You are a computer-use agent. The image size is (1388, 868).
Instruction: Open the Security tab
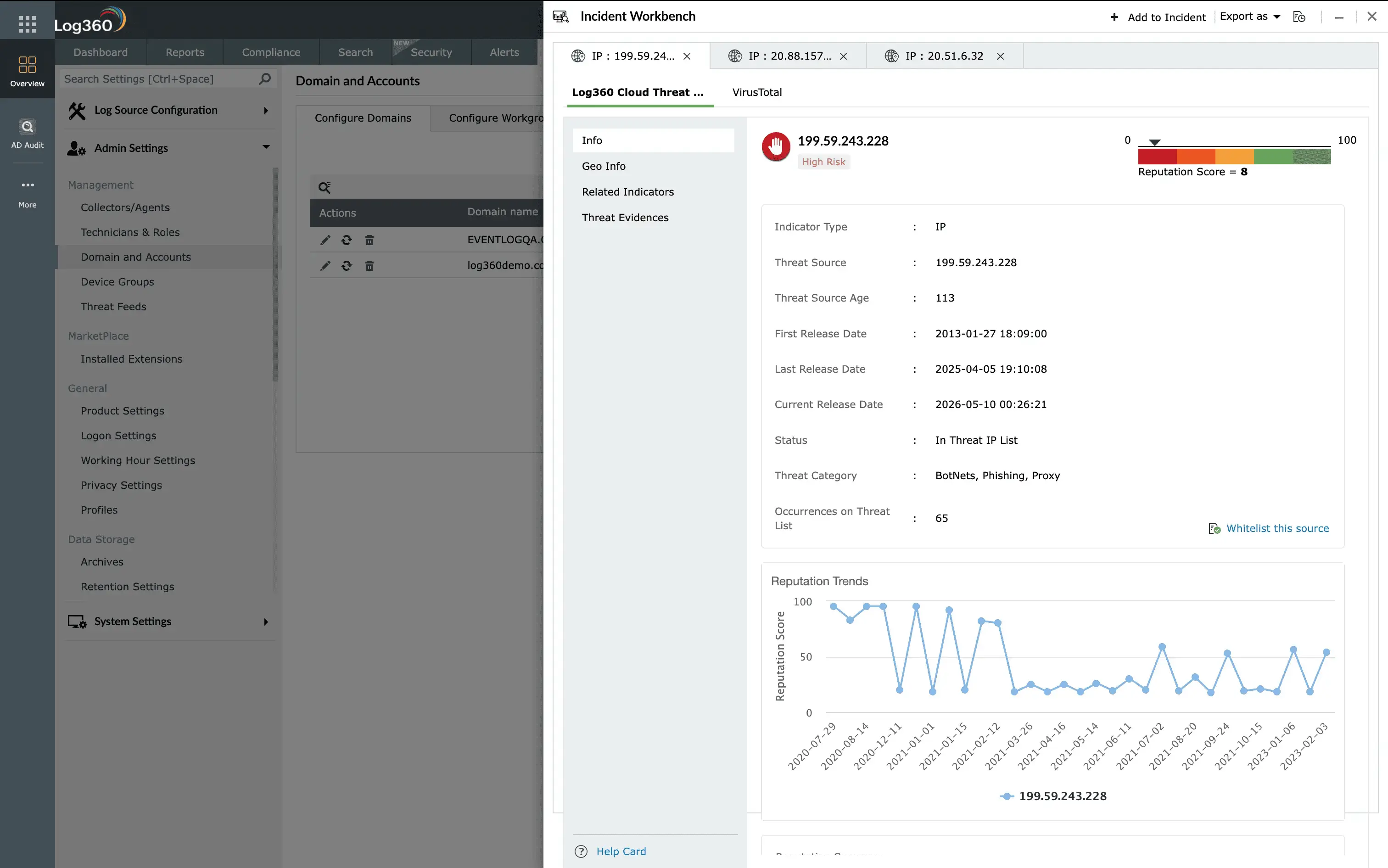click(431, 52)
